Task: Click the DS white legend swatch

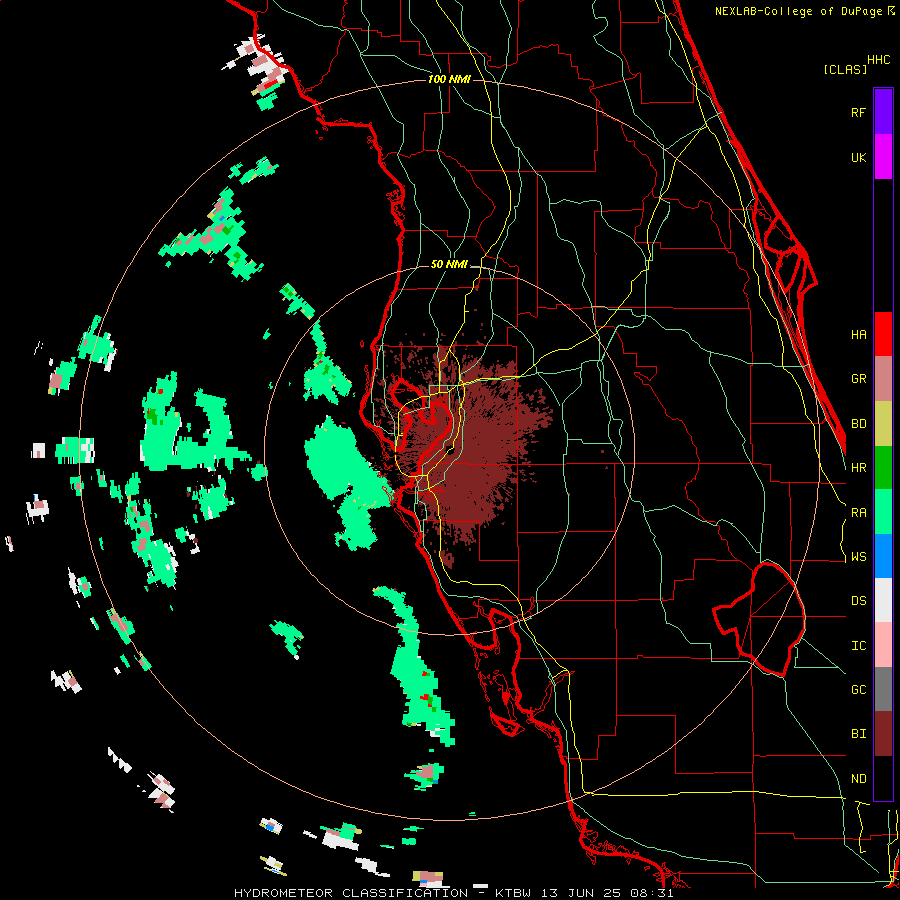Action: [883, 600]
